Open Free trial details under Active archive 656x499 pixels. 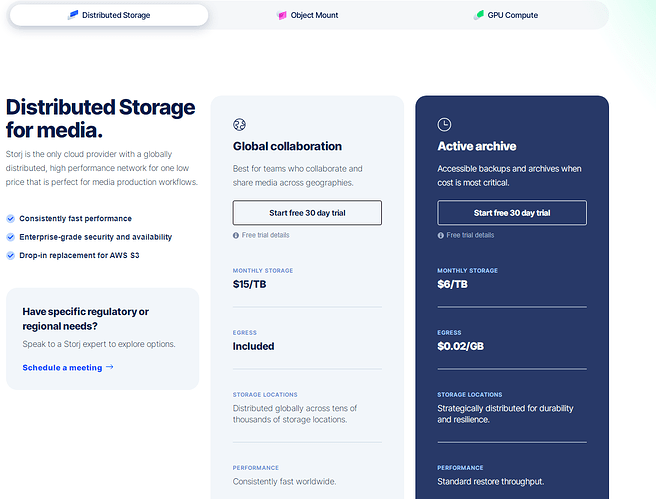pos(470,235)
